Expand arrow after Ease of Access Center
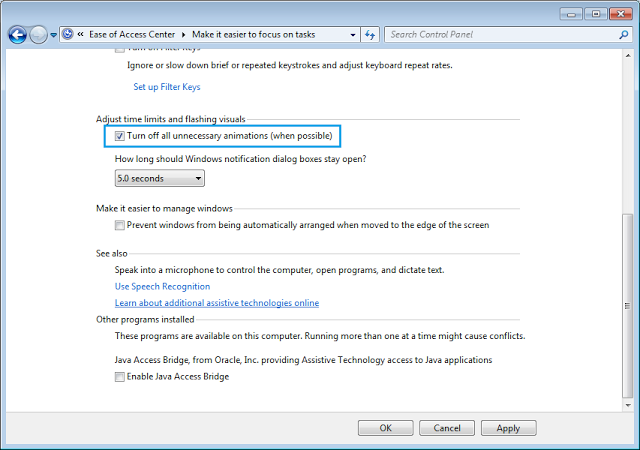Viewport: 640px width, 450px height. [x=183, y=35]
